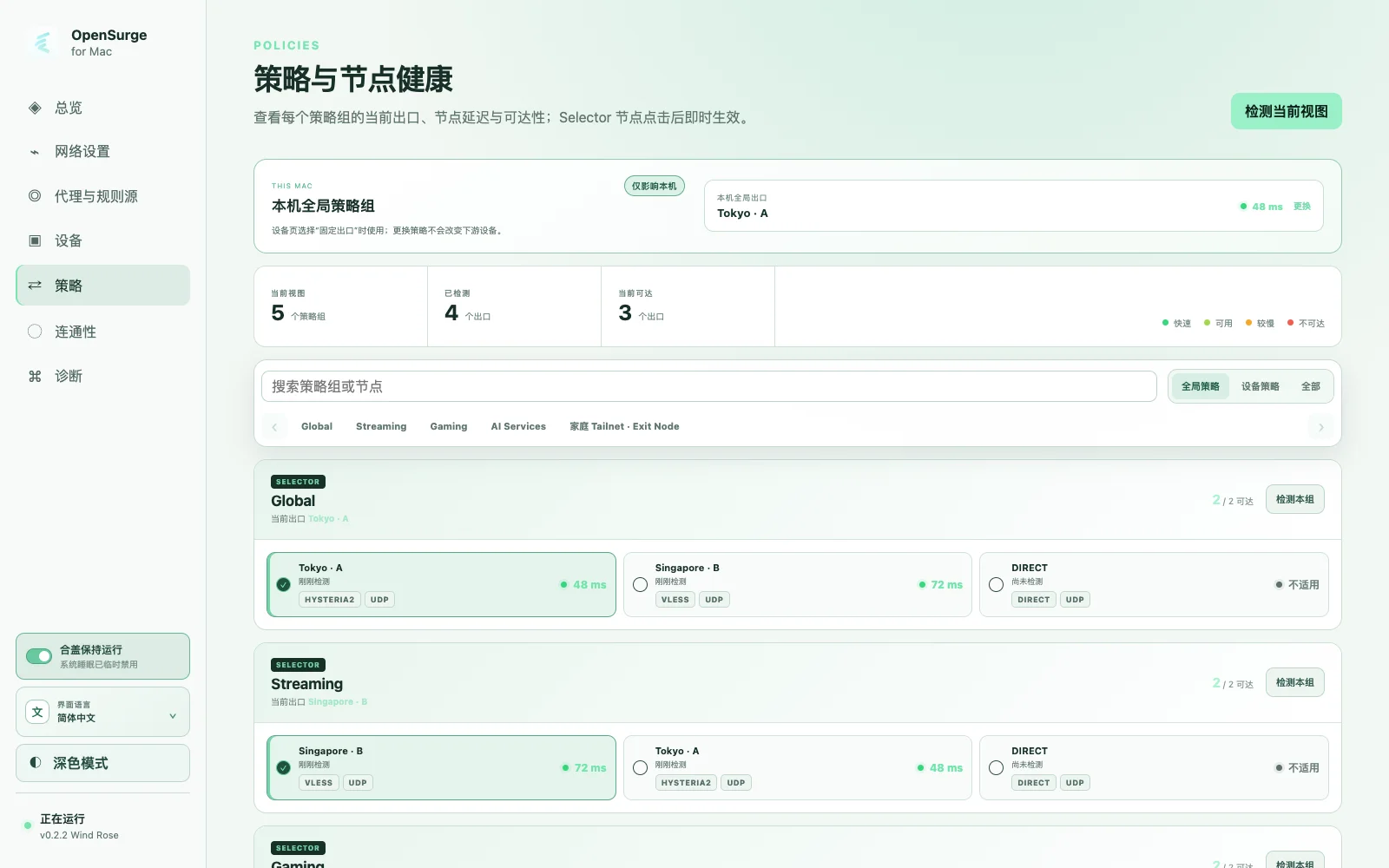Switch to the Streaming group tab
The height and width of the screenshot is (868, 1389).
[x=381, y=426]
